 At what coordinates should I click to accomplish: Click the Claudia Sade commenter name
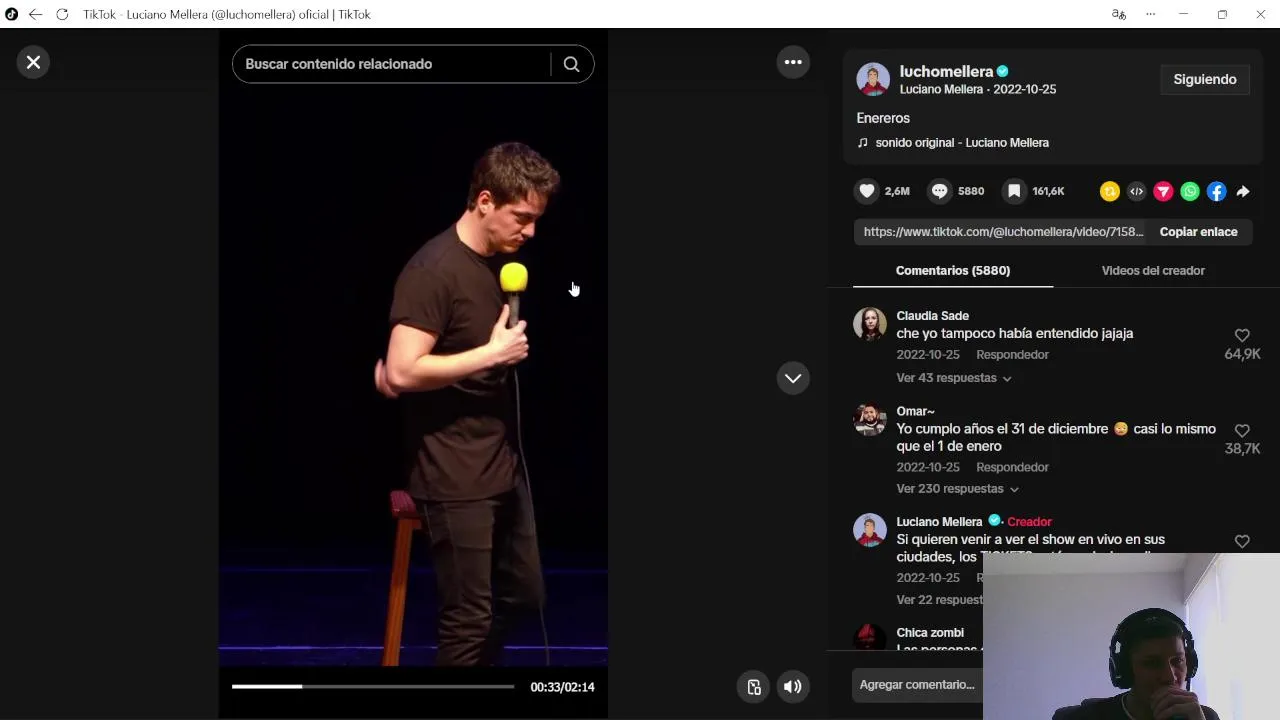point(932,316)
